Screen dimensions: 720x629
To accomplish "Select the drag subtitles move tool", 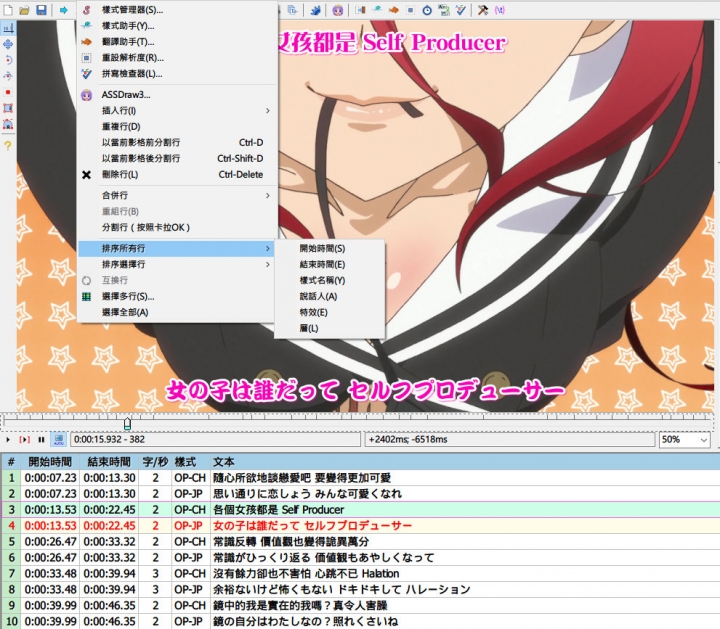I will point(8,45).
